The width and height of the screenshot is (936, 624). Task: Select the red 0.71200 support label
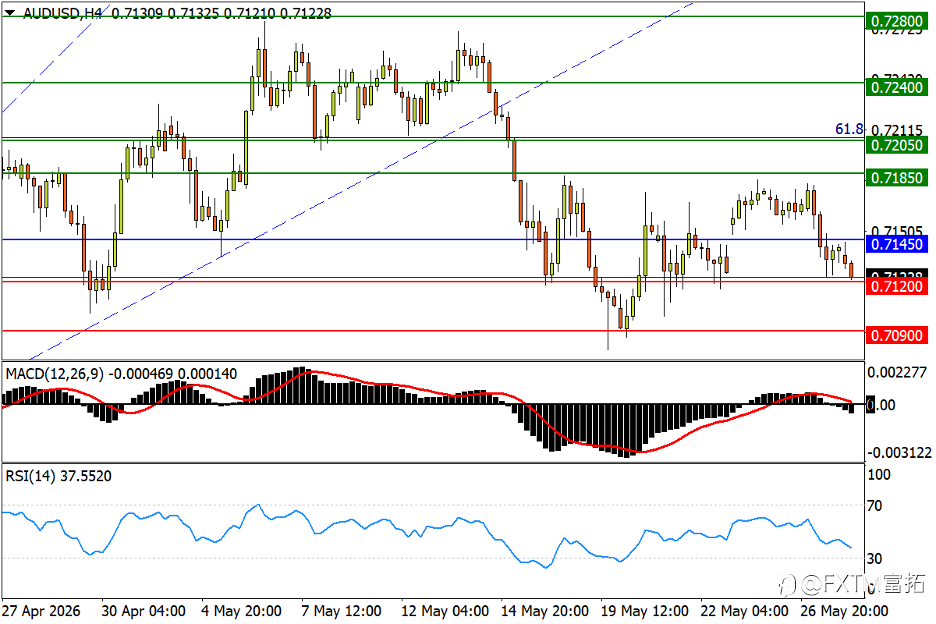tap(897, 287)
